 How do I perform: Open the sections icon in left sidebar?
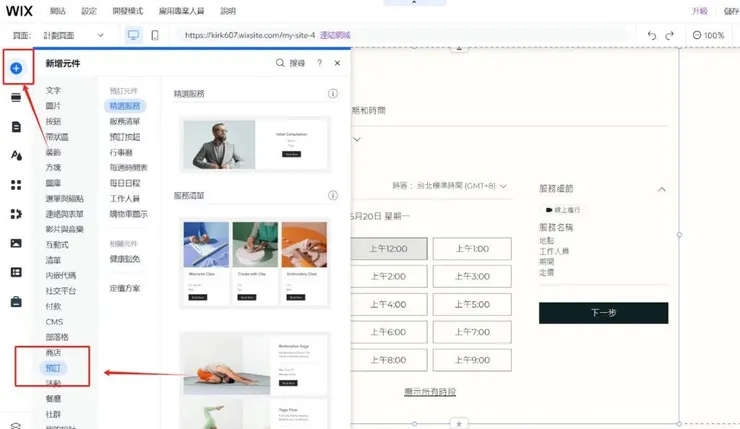16,97
